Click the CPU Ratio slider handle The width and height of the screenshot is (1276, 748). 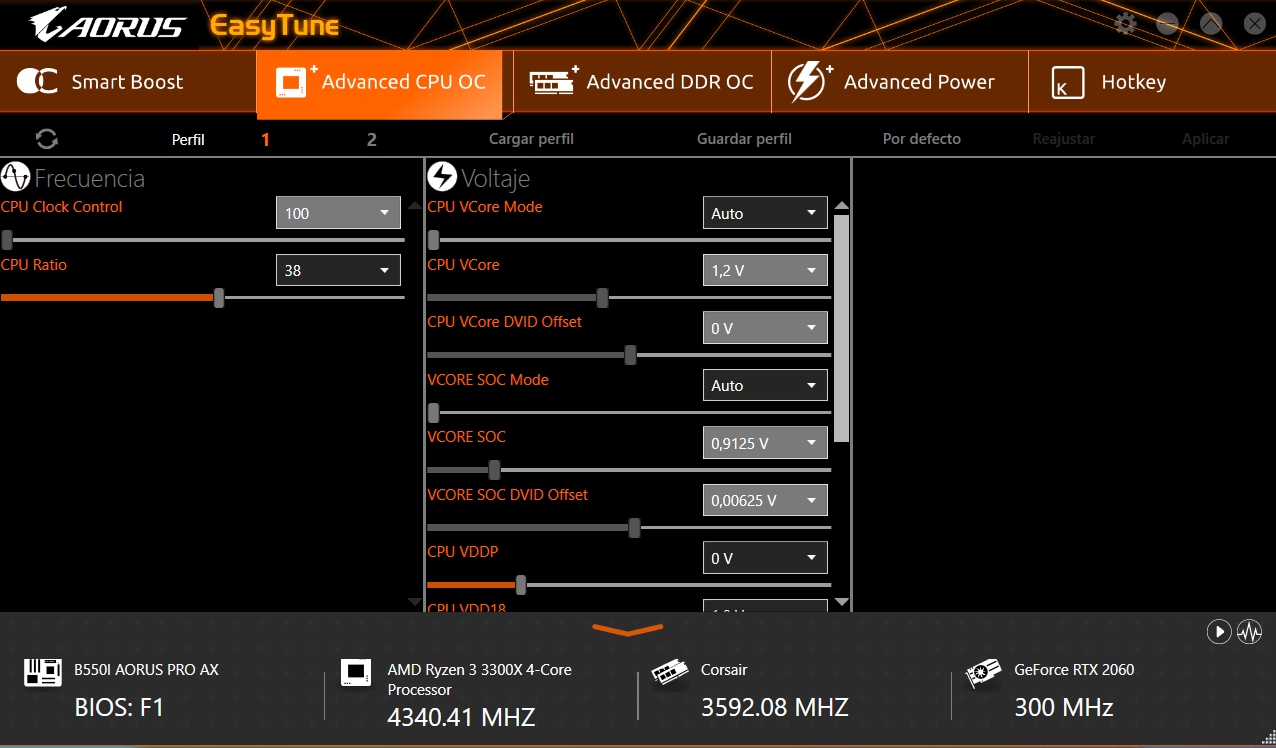(x=219, y=298)
